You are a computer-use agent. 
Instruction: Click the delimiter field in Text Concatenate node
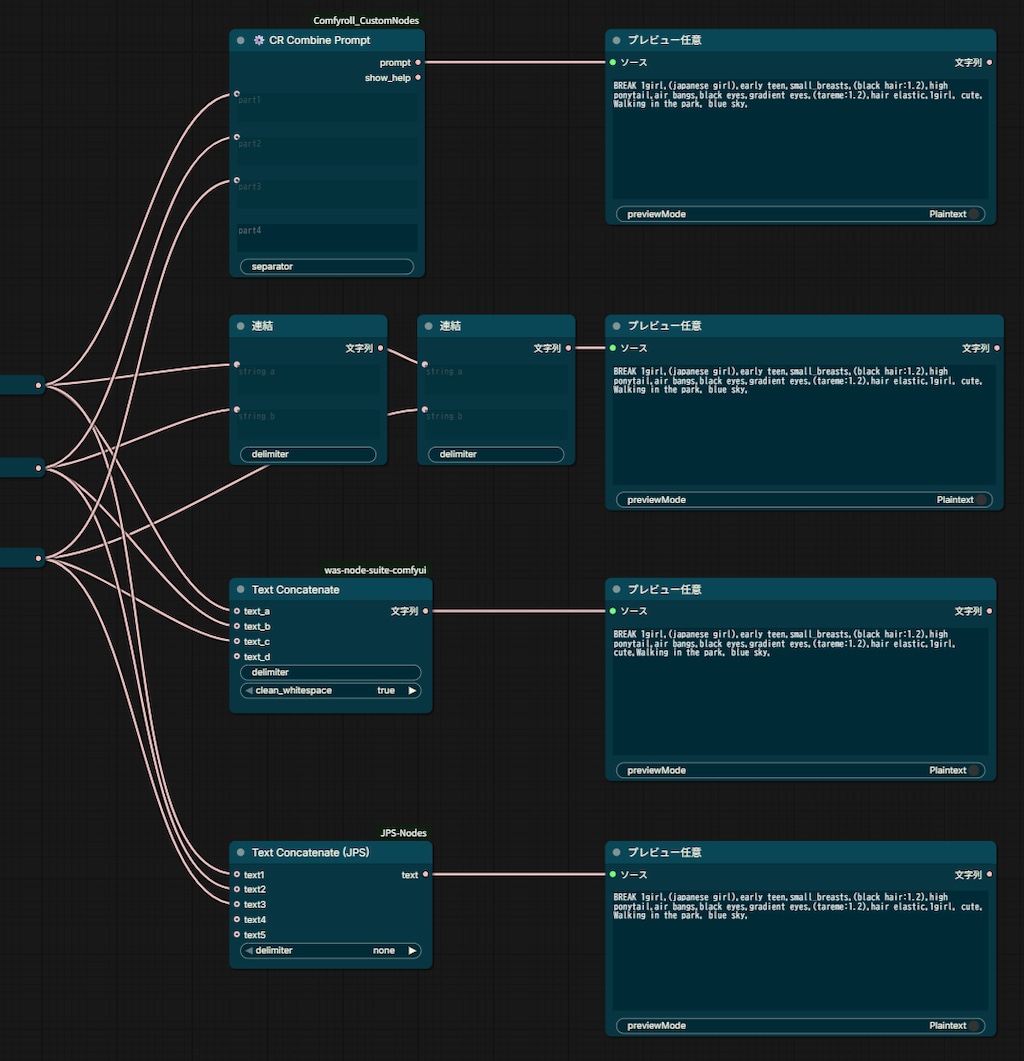coord(330,672)
